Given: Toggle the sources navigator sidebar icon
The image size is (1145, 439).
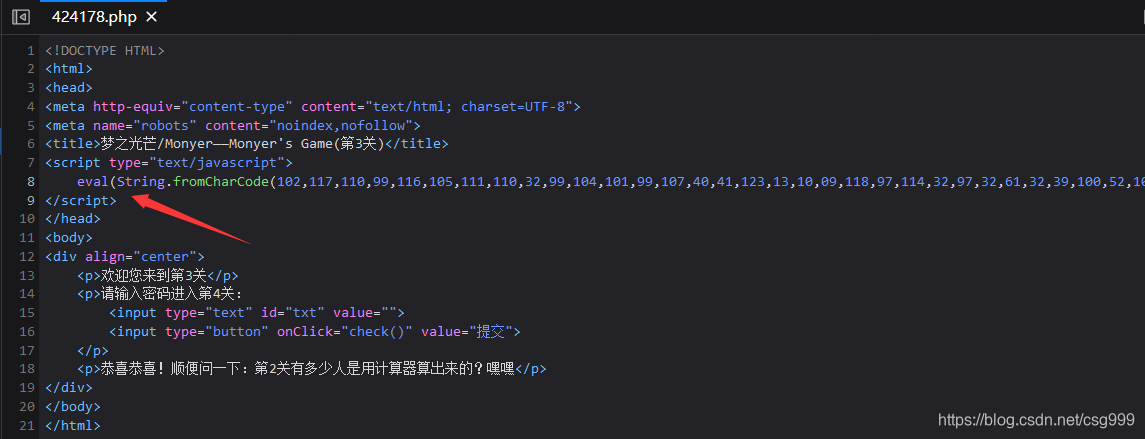Looking at the screenshot, I should [x=21, y=17].
